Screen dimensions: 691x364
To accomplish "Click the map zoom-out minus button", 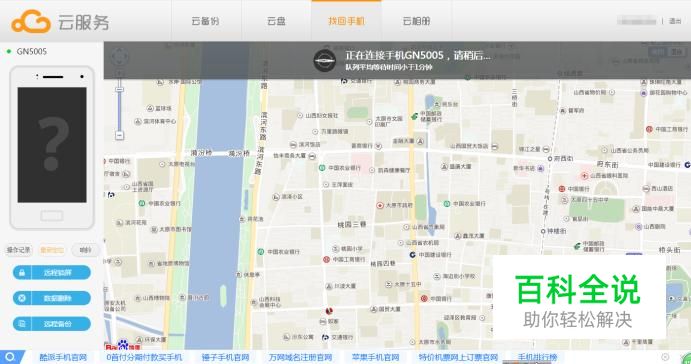I will pyautogui.click(x=119, y=135).
